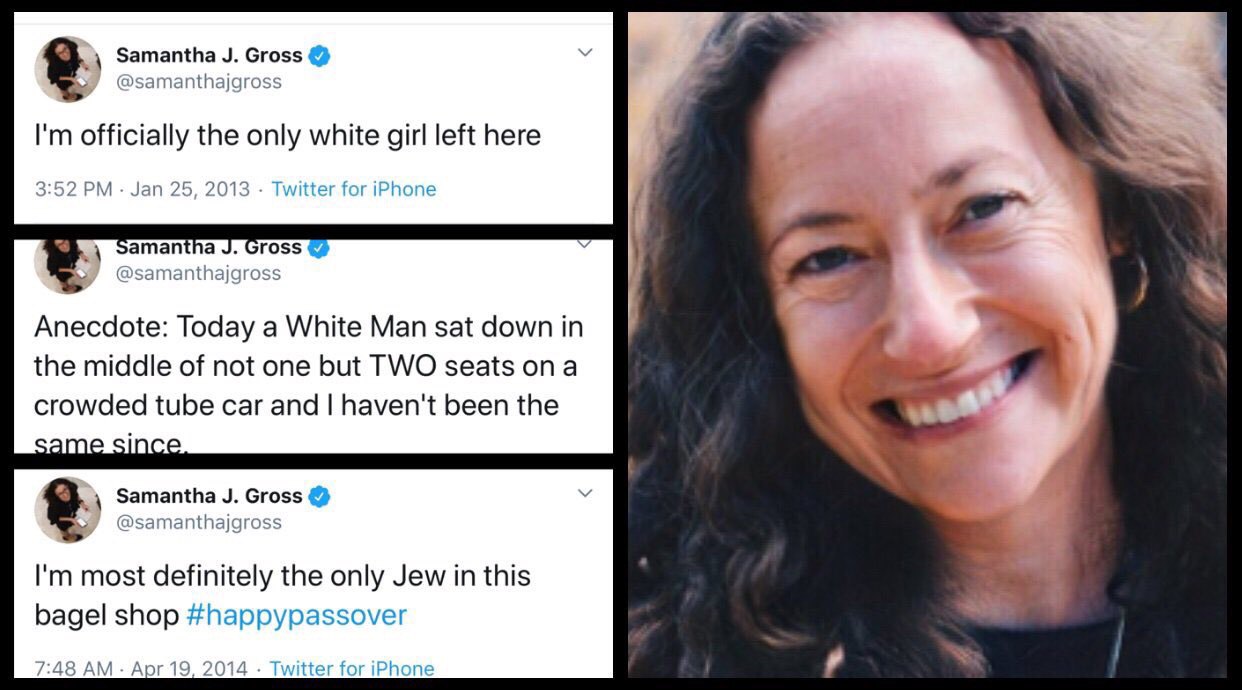Viewport: 1242px width, 690px height.
Task: Click the 7:48 AM · Apr 19, 2014 timestamp
Action: (x=141, y=668)
